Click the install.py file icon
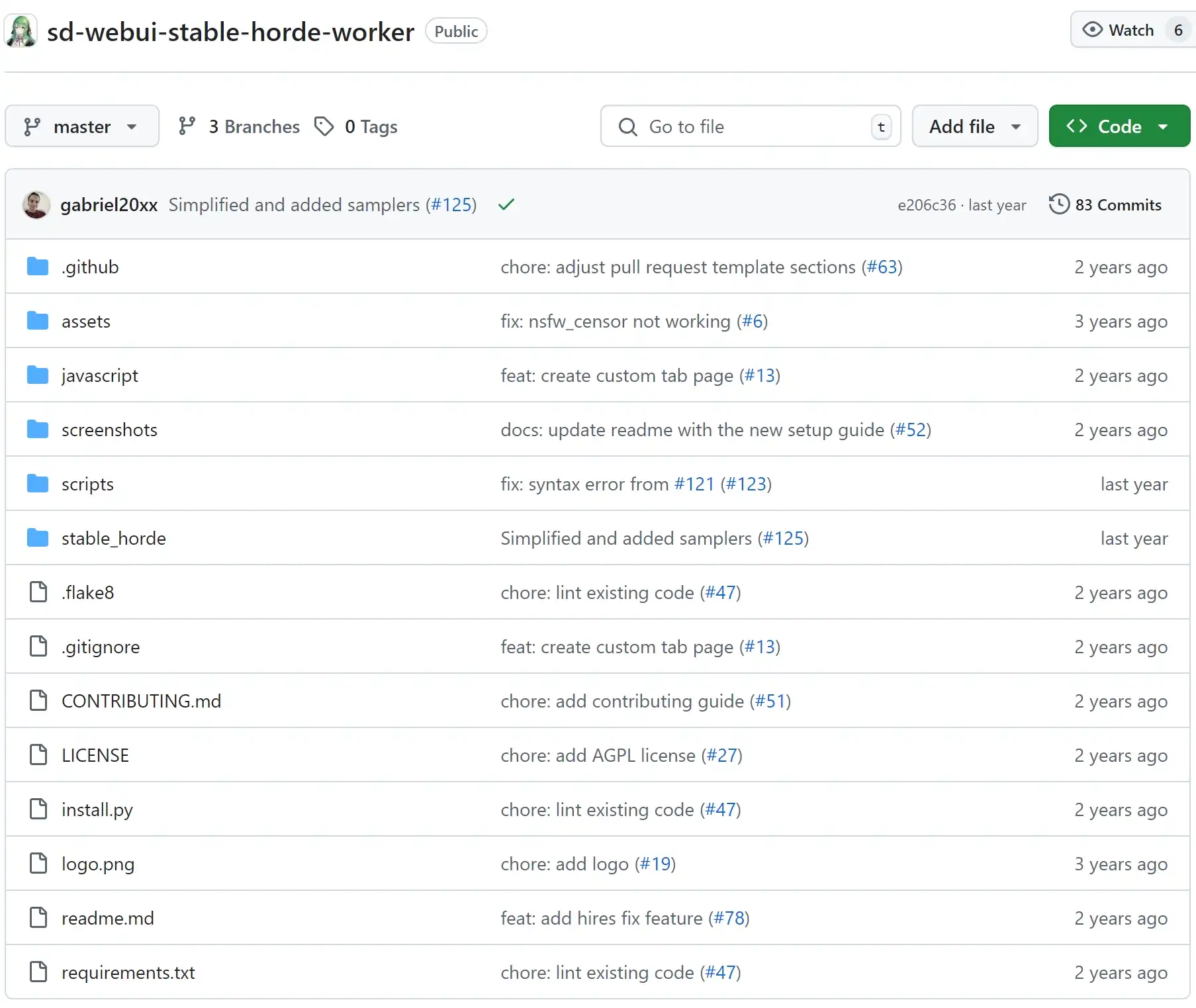 tap(38, 809)
